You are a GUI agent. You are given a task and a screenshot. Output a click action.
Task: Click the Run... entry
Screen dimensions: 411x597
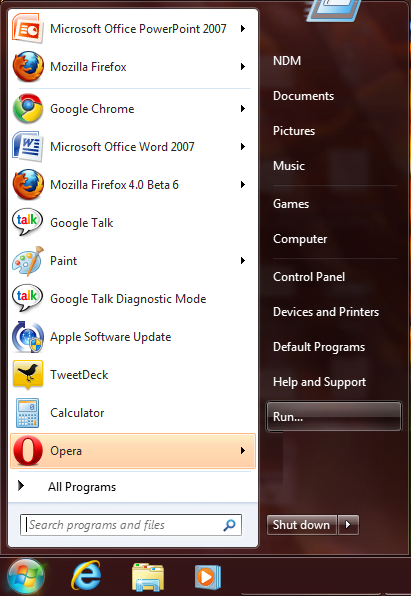coord(333,416)
